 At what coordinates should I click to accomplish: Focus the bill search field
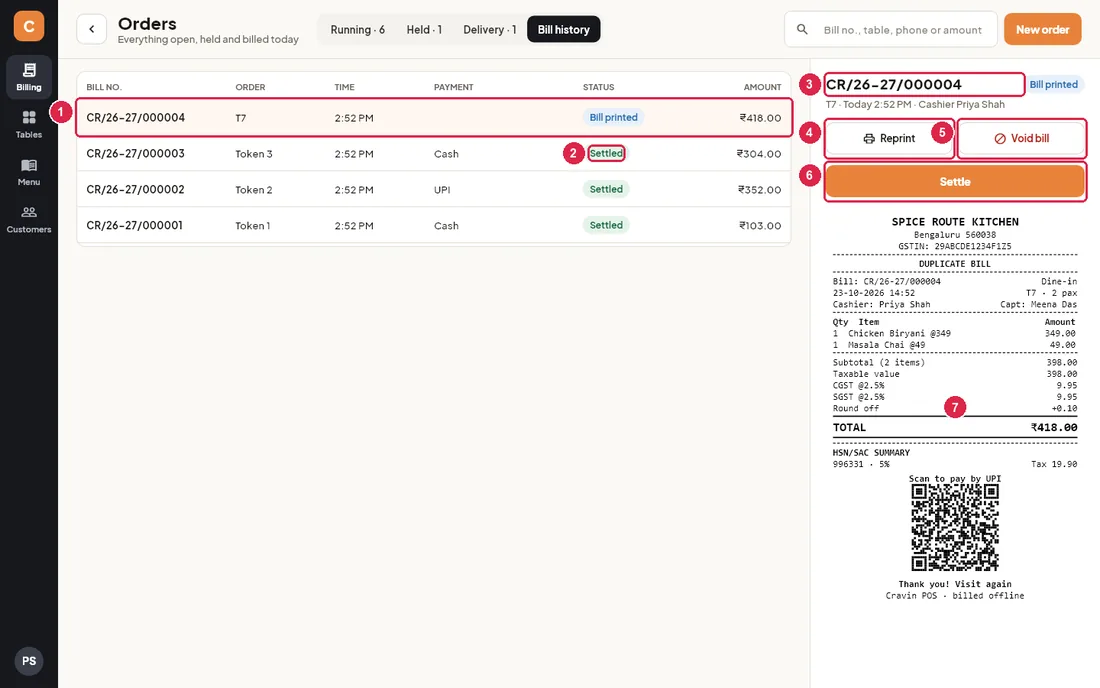(891, 29)
